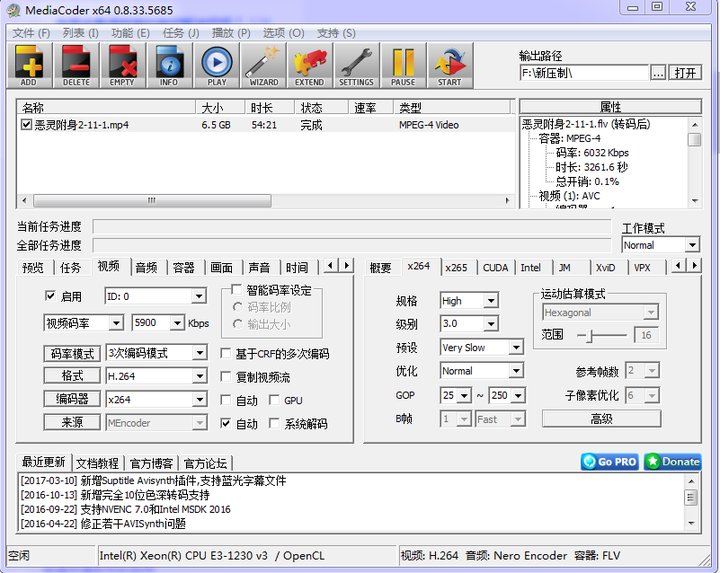
Task: Open the 5900 Kbps bitrate dropdown
Action: click(158, 323)
